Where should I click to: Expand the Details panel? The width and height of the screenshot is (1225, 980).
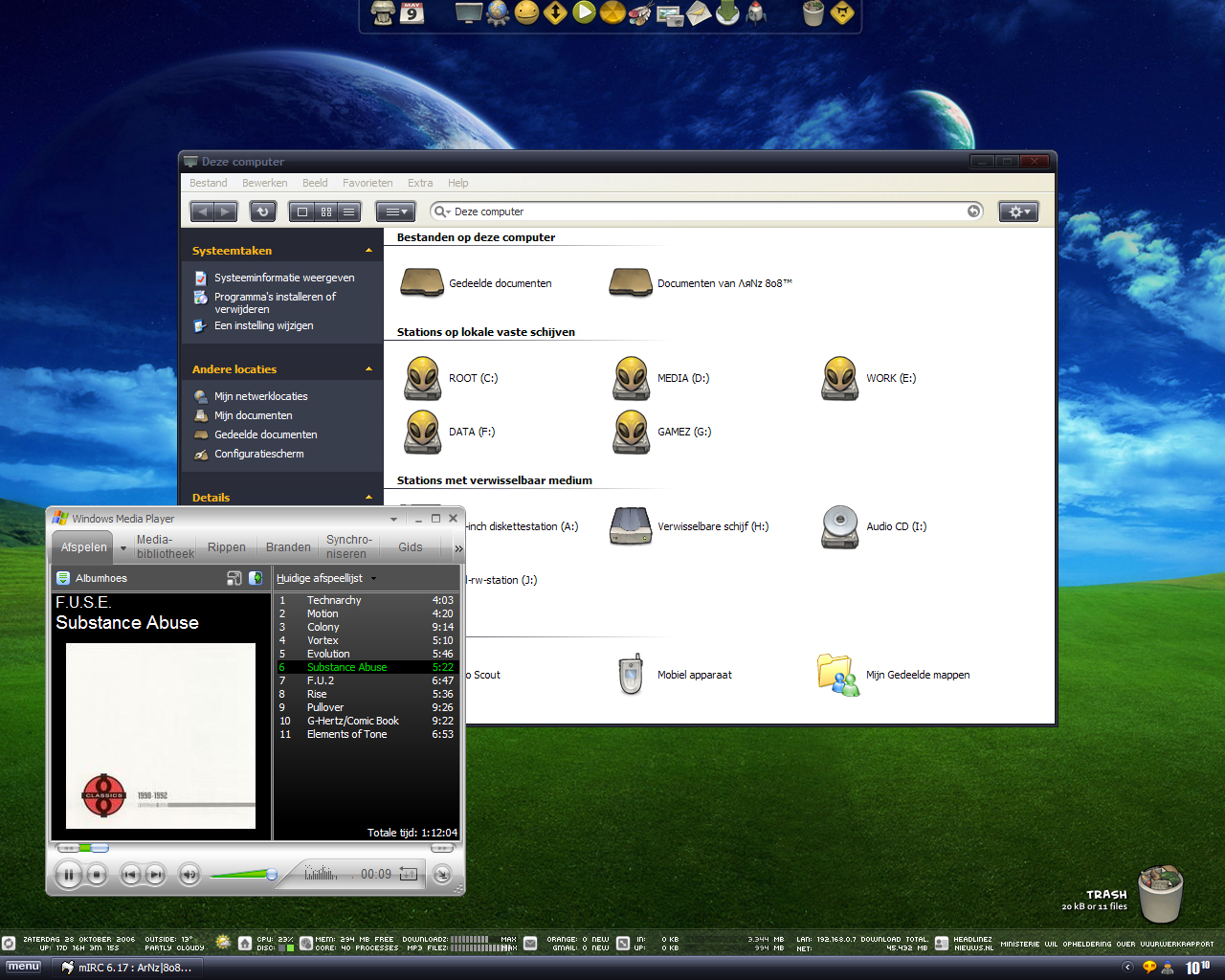[x=369, y=498]
